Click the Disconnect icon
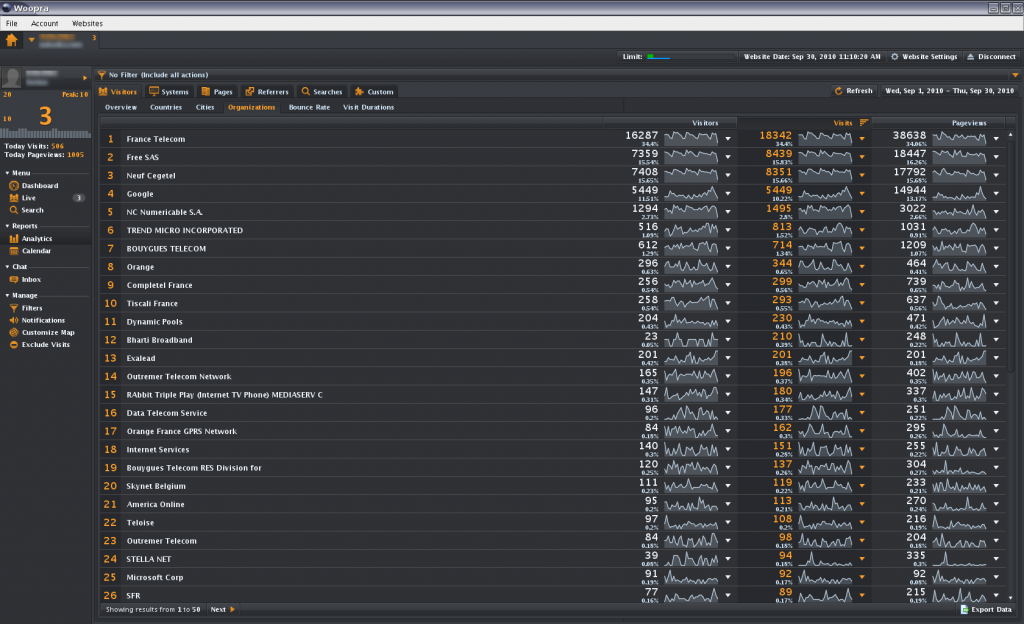Image resolution: width=1024 pixels, height=624 pixels. coord(970,57)
